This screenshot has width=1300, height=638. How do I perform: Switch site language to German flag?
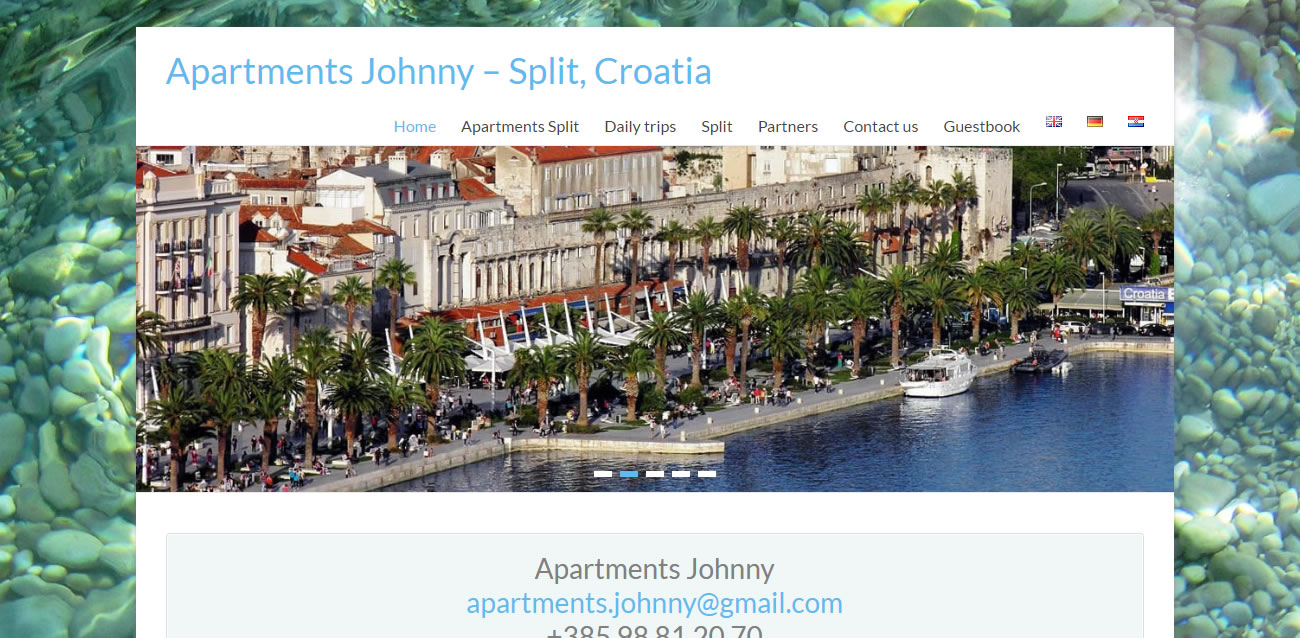click(1095, 121)
